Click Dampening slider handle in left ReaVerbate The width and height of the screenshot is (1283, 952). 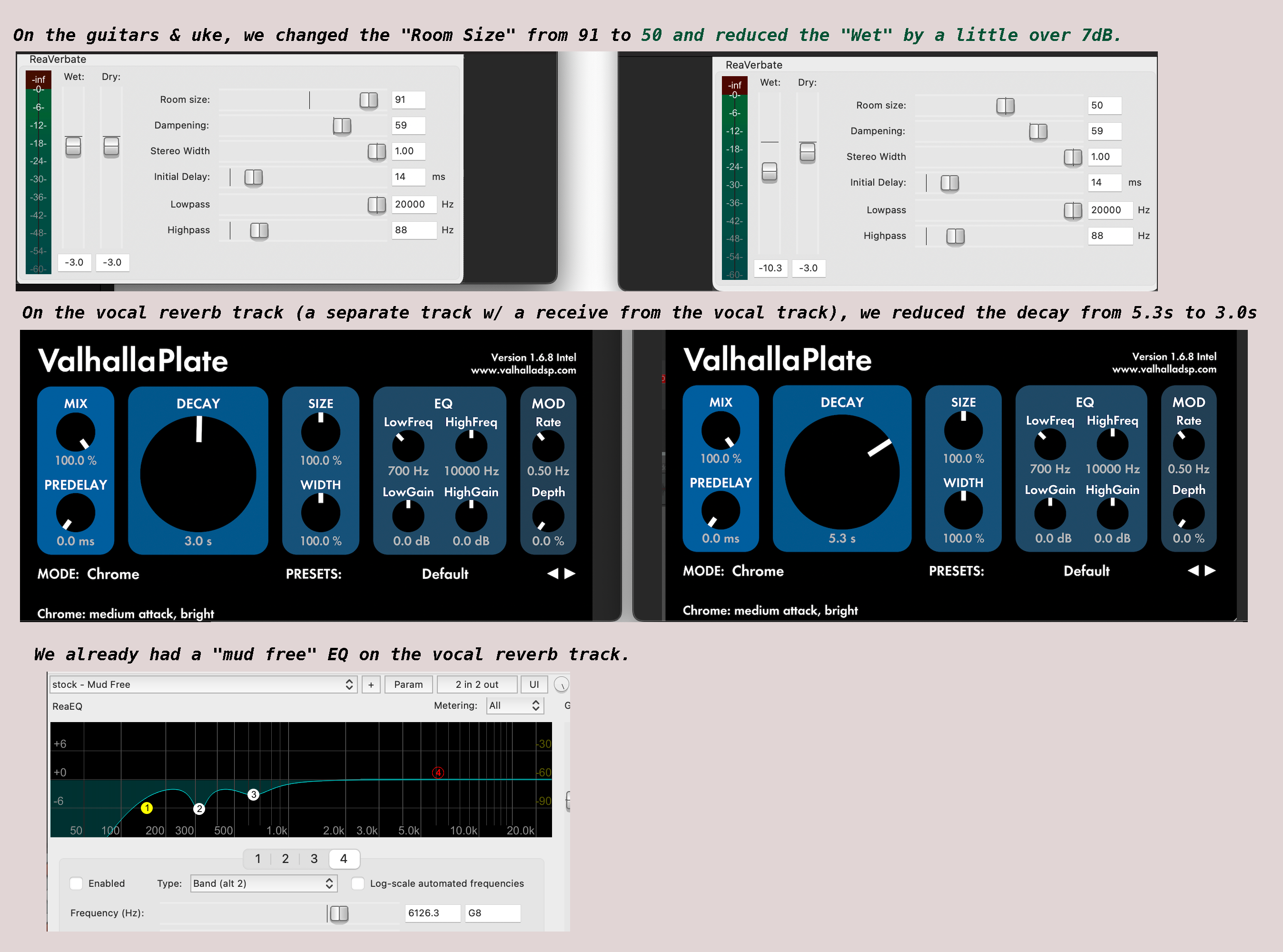[x=342, y=126]
